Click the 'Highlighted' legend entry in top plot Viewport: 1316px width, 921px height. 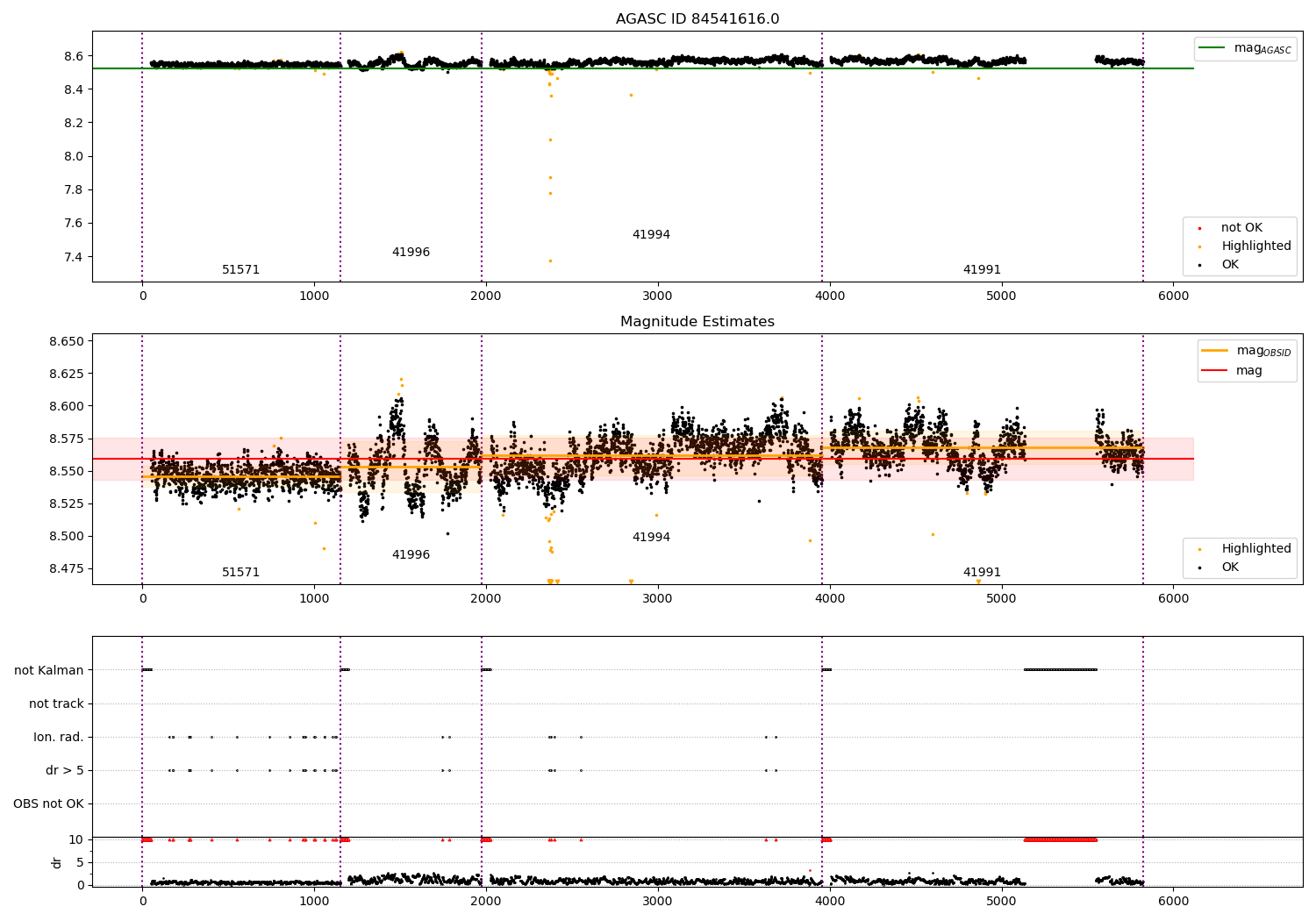click(x=1245, y=246)
